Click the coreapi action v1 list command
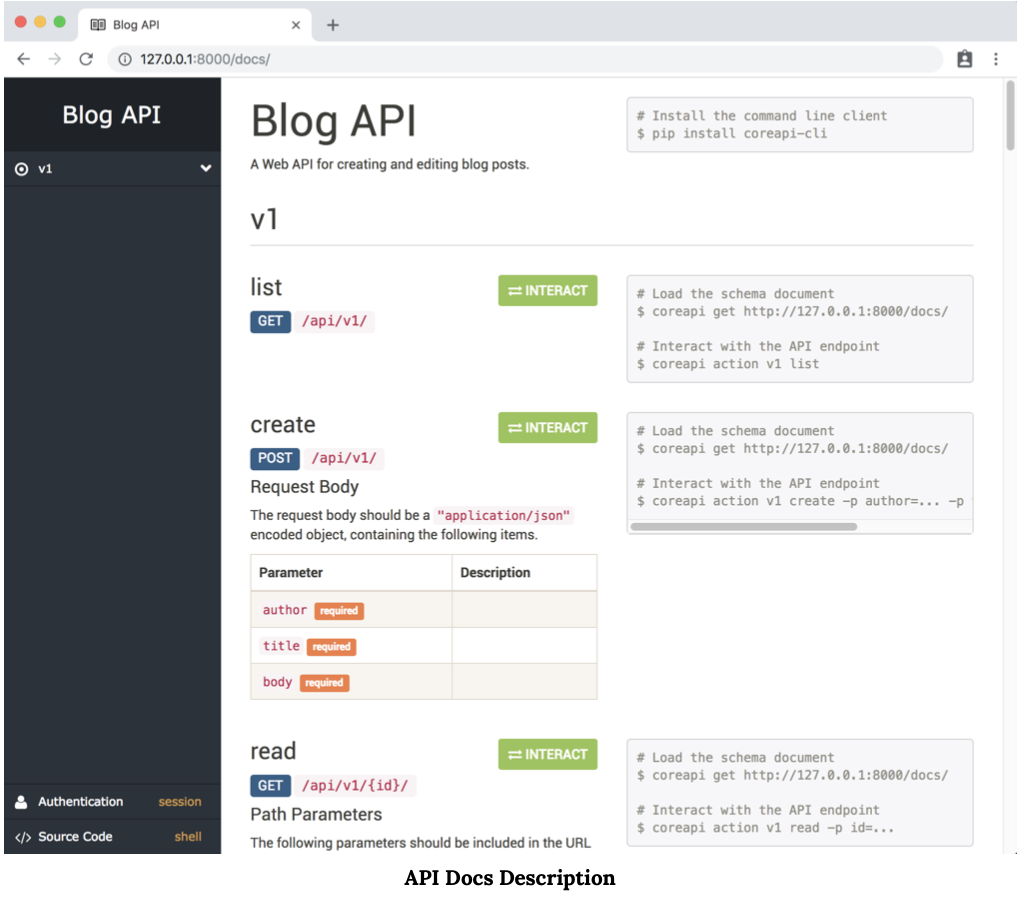The image size is (1018, 906). click(728, 364)
